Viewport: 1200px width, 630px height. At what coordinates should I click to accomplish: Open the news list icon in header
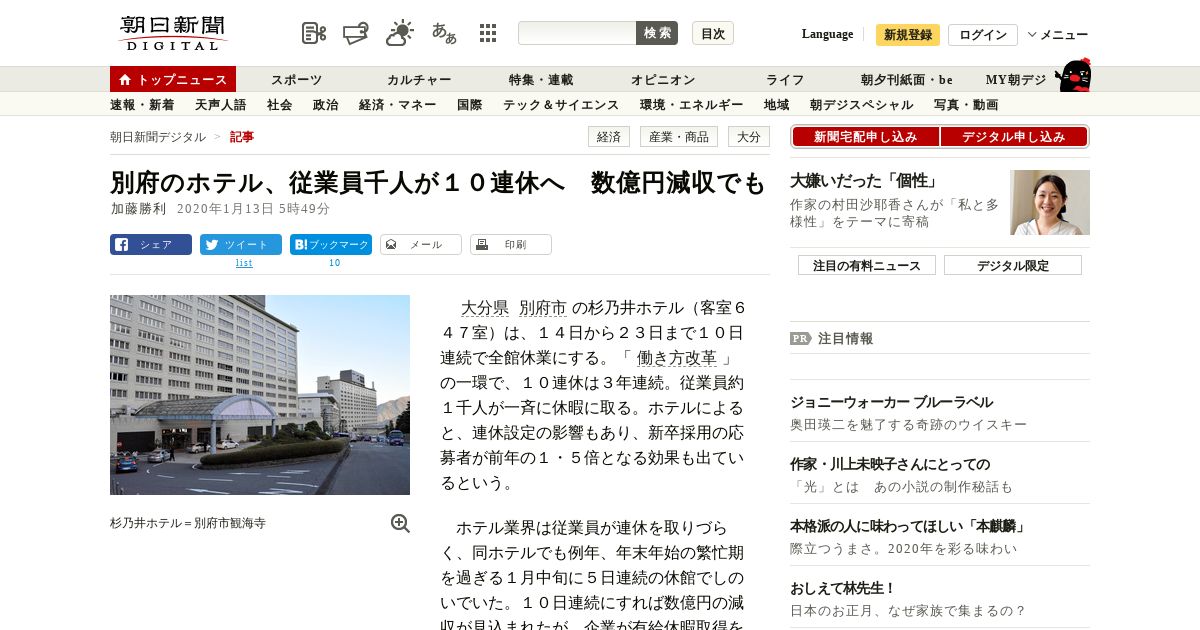314,33
